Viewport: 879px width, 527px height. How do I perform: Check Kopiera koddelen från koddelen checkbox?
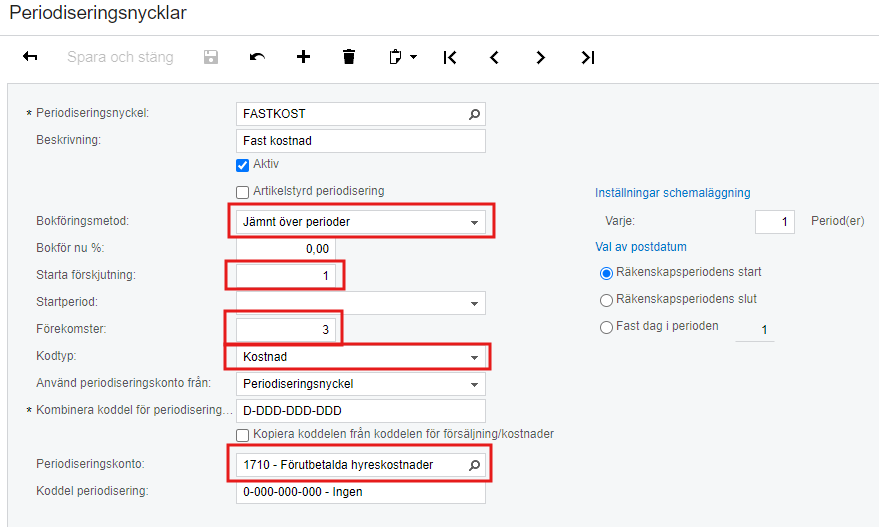point(242,435)
